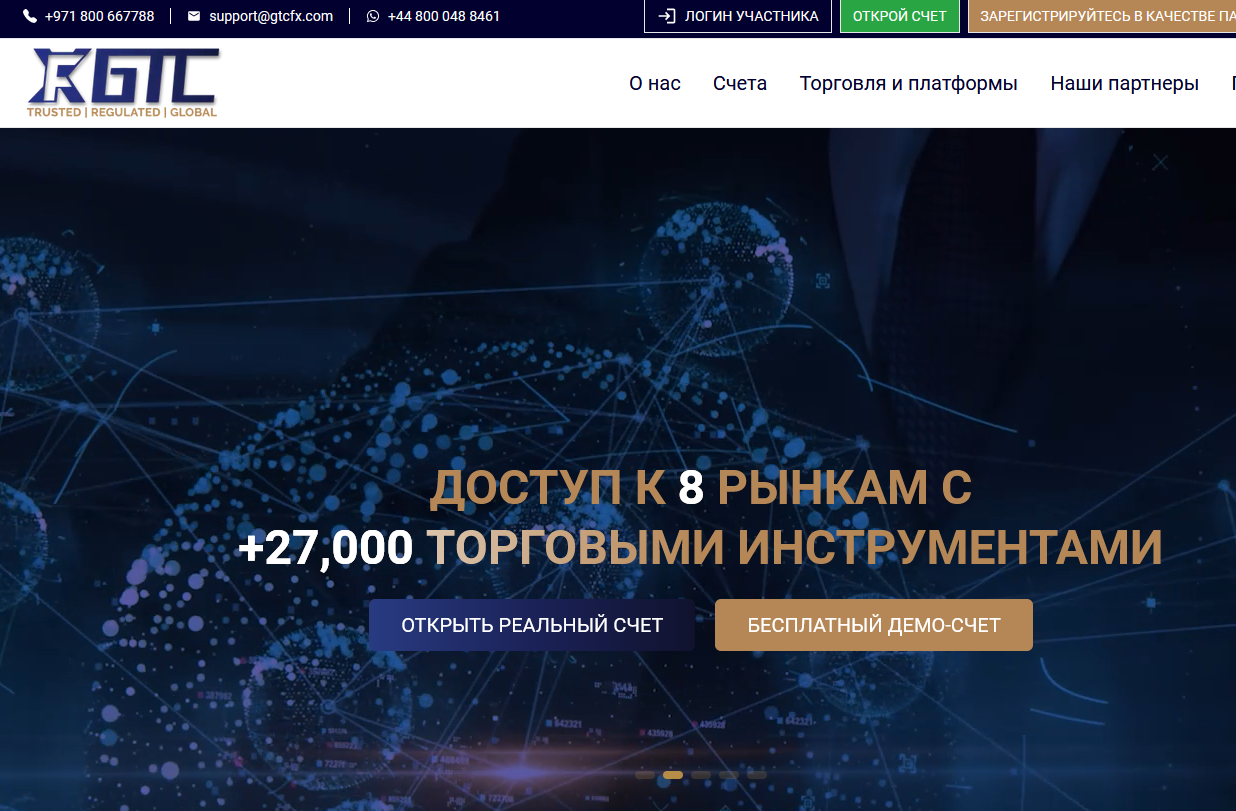Open the +44 800 048 8461 WhatsApp link
This screenshot has width=1236, height=811.
(444, 16)
